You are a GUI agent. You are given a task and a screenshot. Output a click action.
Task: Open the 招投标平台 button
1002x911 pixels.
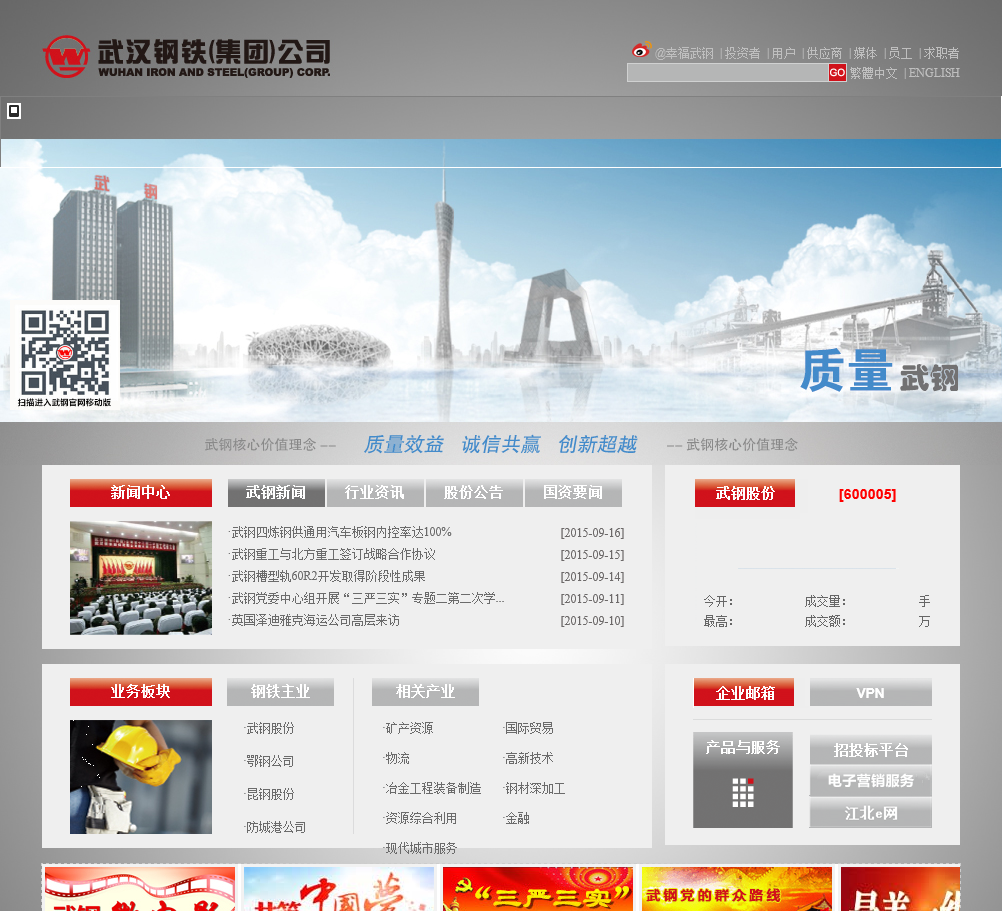(870, 750)
